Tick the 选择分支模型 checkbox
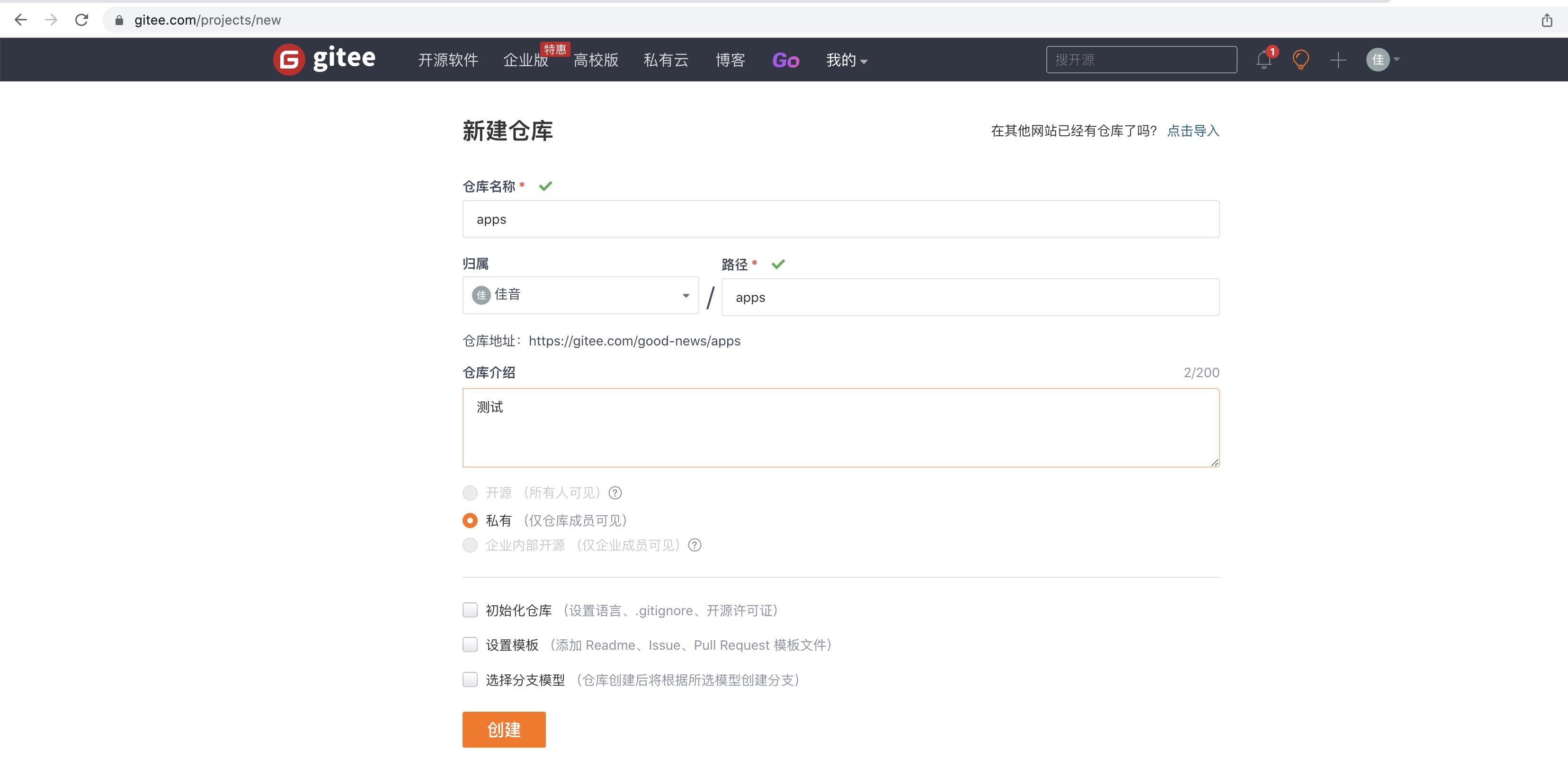 [x=470, y=680]
